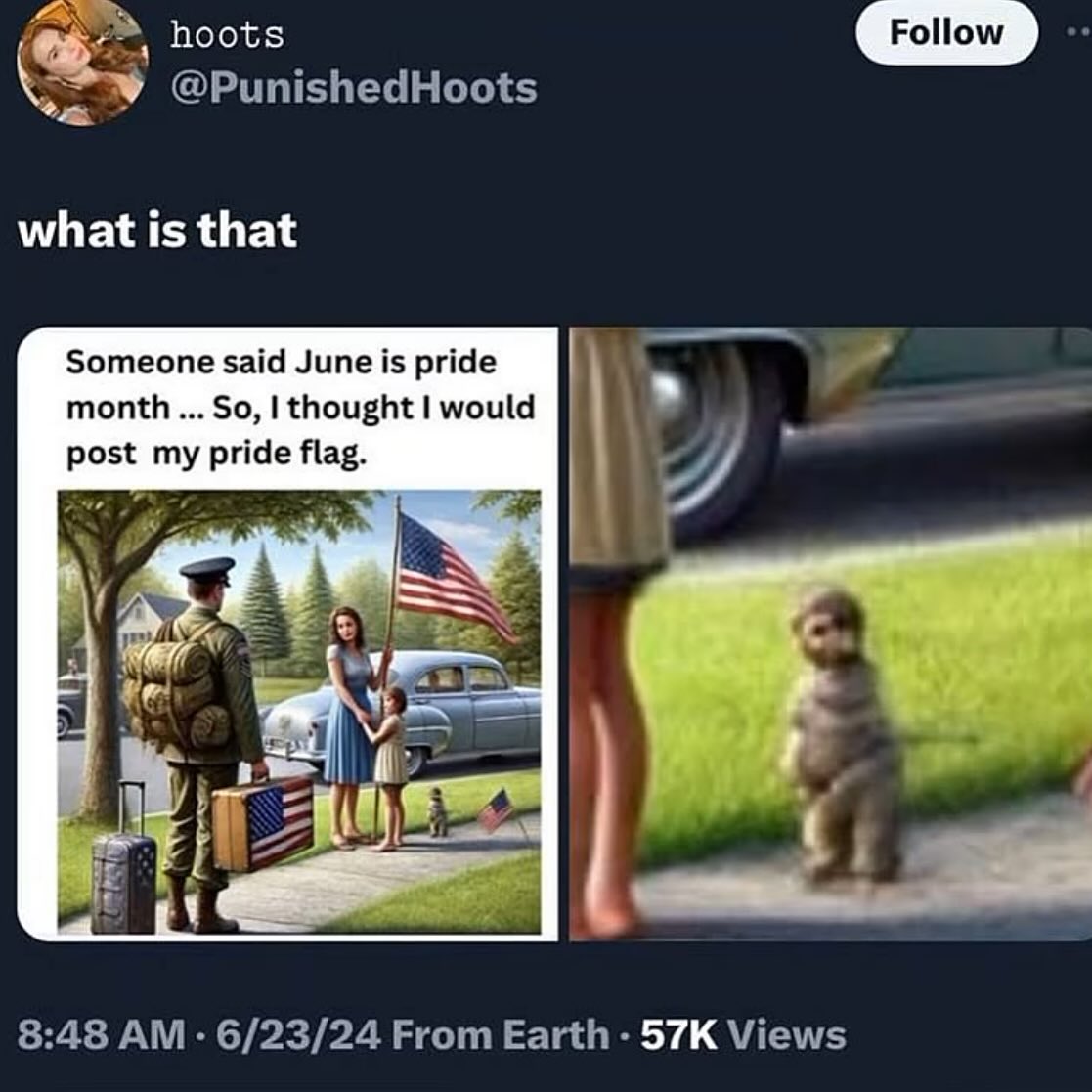Click the Follow button
The width and height of the screenshot is (1092, 1092).
946,32
